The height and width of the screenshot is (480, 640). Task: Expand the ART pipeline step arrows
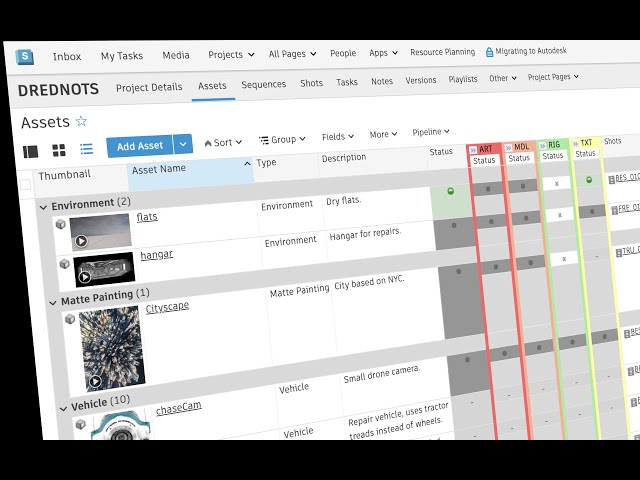(473, 150)
